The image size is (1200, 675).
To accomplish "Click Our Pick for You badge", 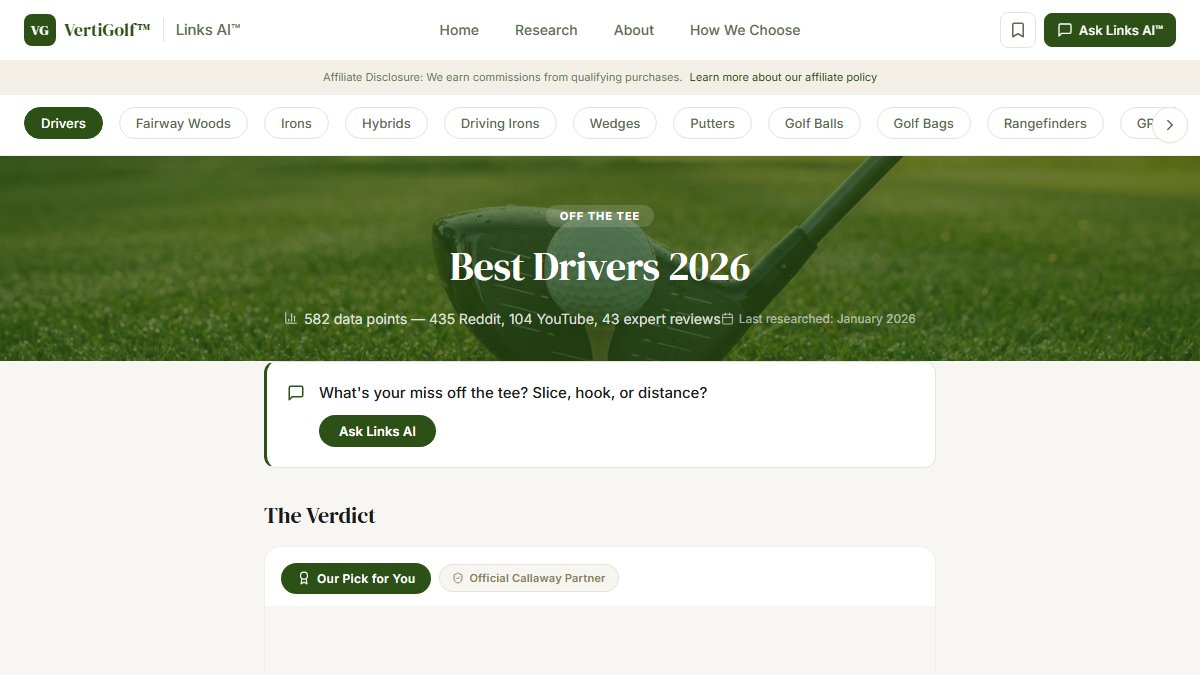I will 356,578.
